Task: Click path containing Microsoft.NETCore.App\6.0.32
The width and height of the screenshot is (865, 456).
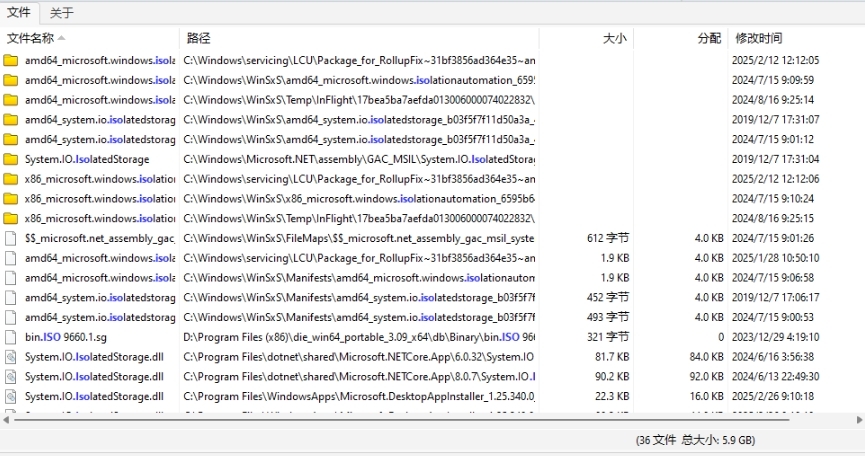Action: [x=359, y=357]
